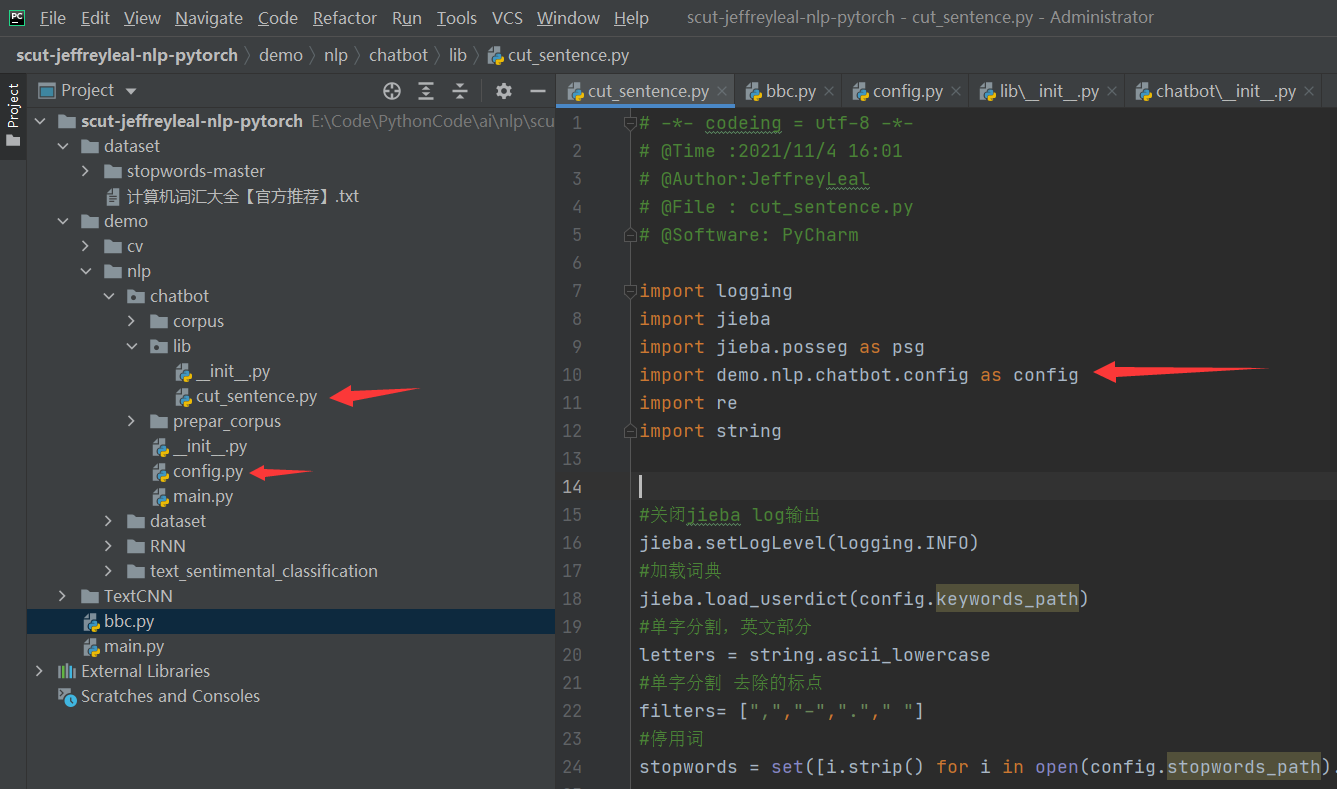This screenshot has height=789, width=1337.
Task: Click the Expand All icon in Project panel
Action: [x=426, y=91]
